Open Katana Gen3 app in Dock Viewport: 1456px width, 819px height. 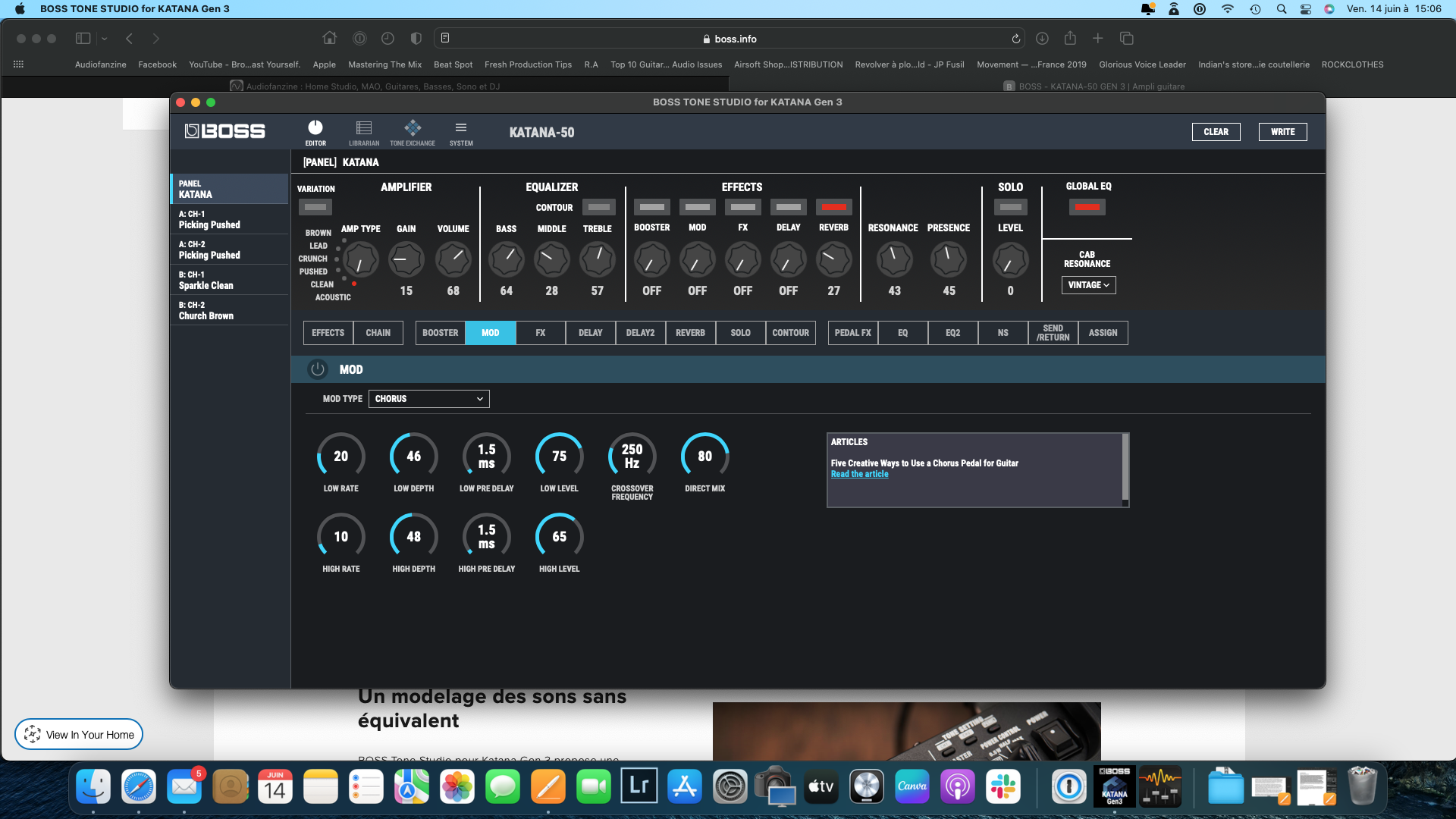1114,786
